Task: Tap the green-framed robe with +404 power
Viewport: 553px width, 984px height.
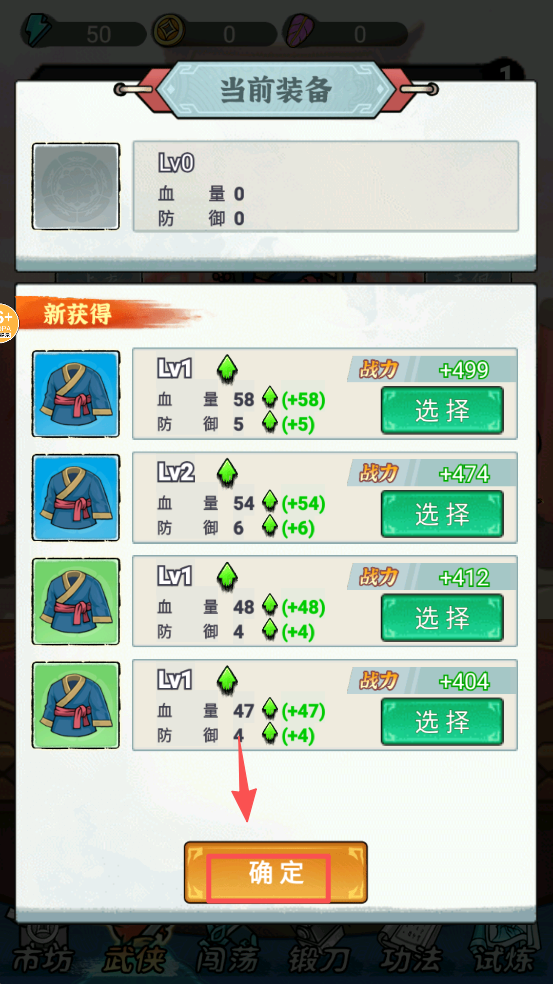Action: pyautogui.click(x=76, y=705)
